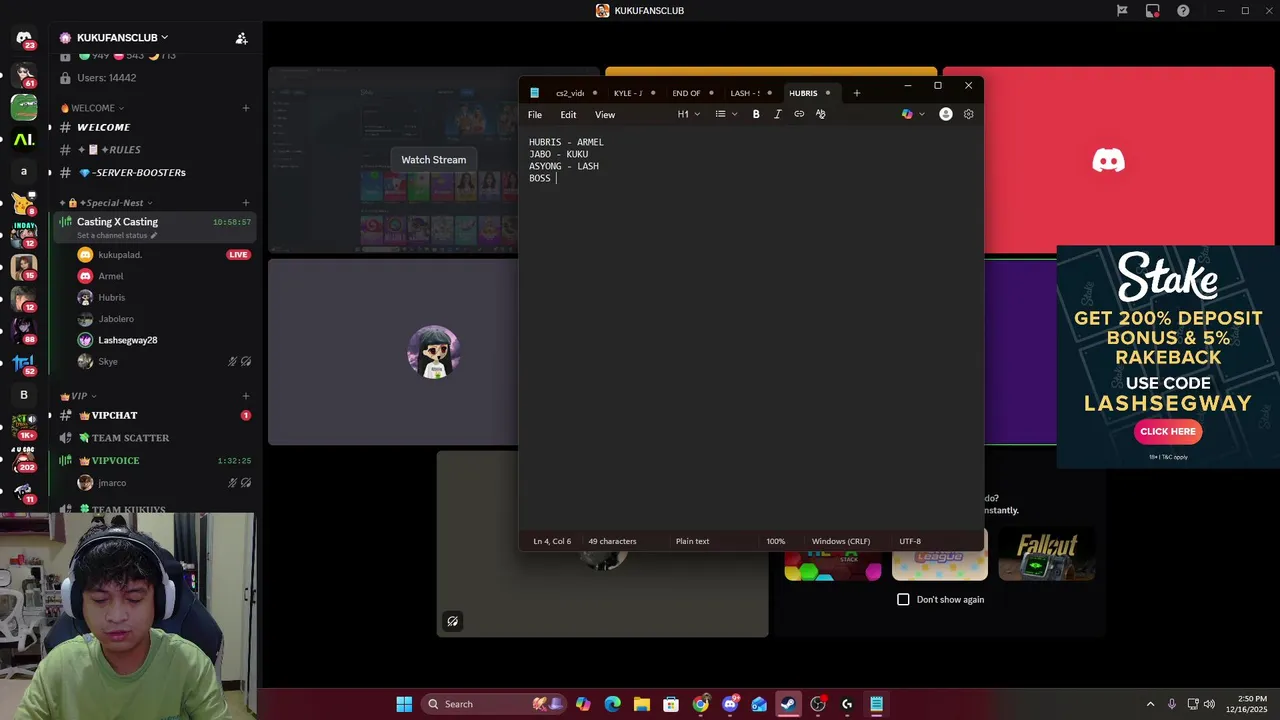The height and width of the screenshot is (720, 1280).
Task: Open the VIPVOICE voice channel
Action: click(x=155, y=461)
